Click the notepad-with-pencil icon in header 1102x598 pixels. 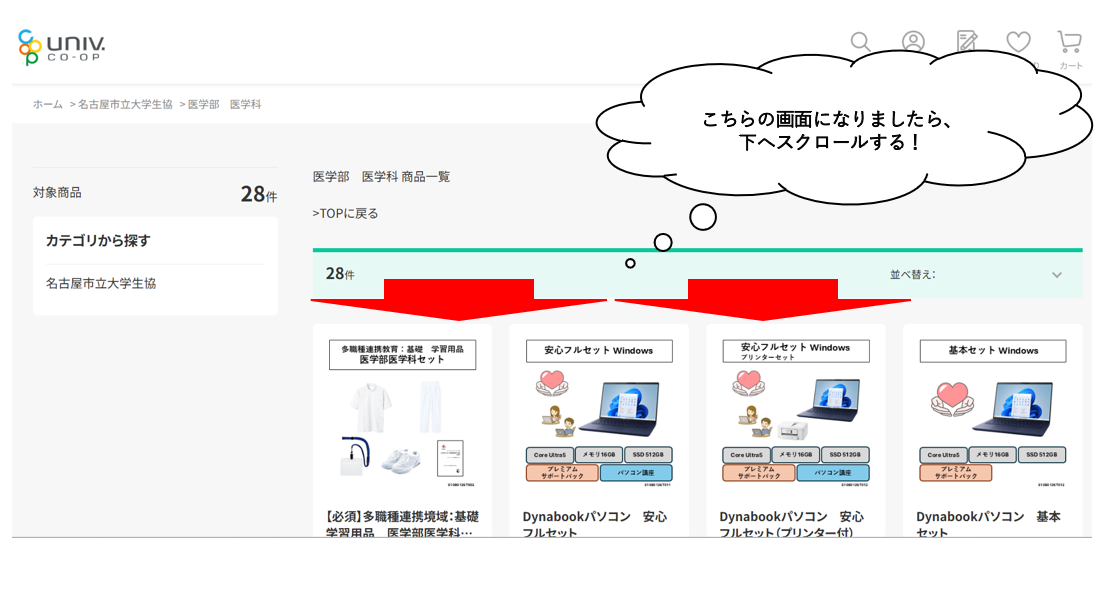coord(966,41)
